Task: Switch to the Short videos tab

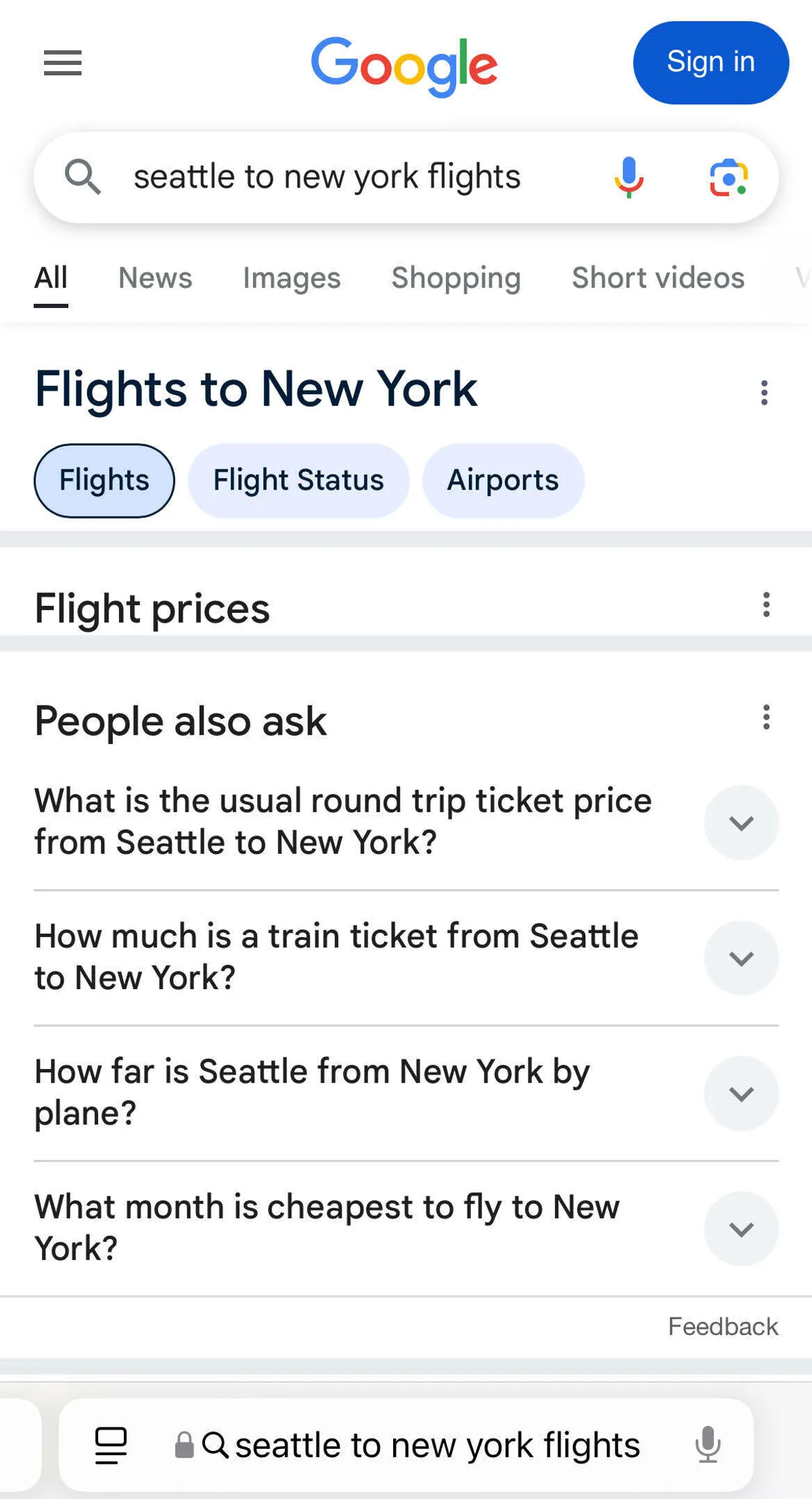Action: (x=658, y=278)
